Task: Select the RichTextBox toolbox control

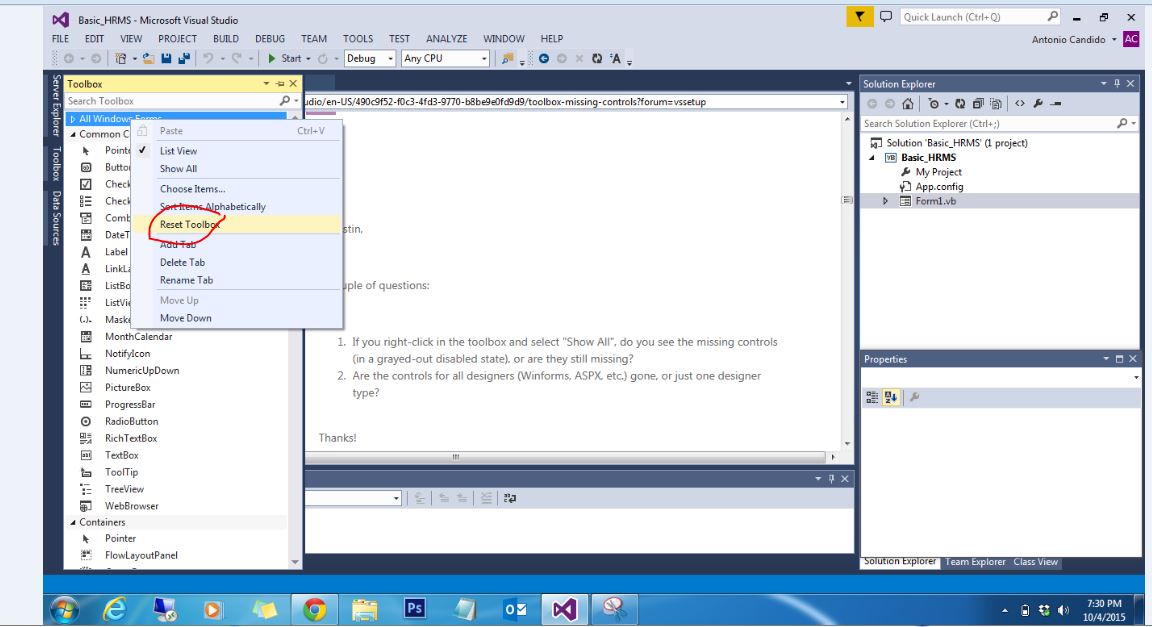Action: pos(131,438)
